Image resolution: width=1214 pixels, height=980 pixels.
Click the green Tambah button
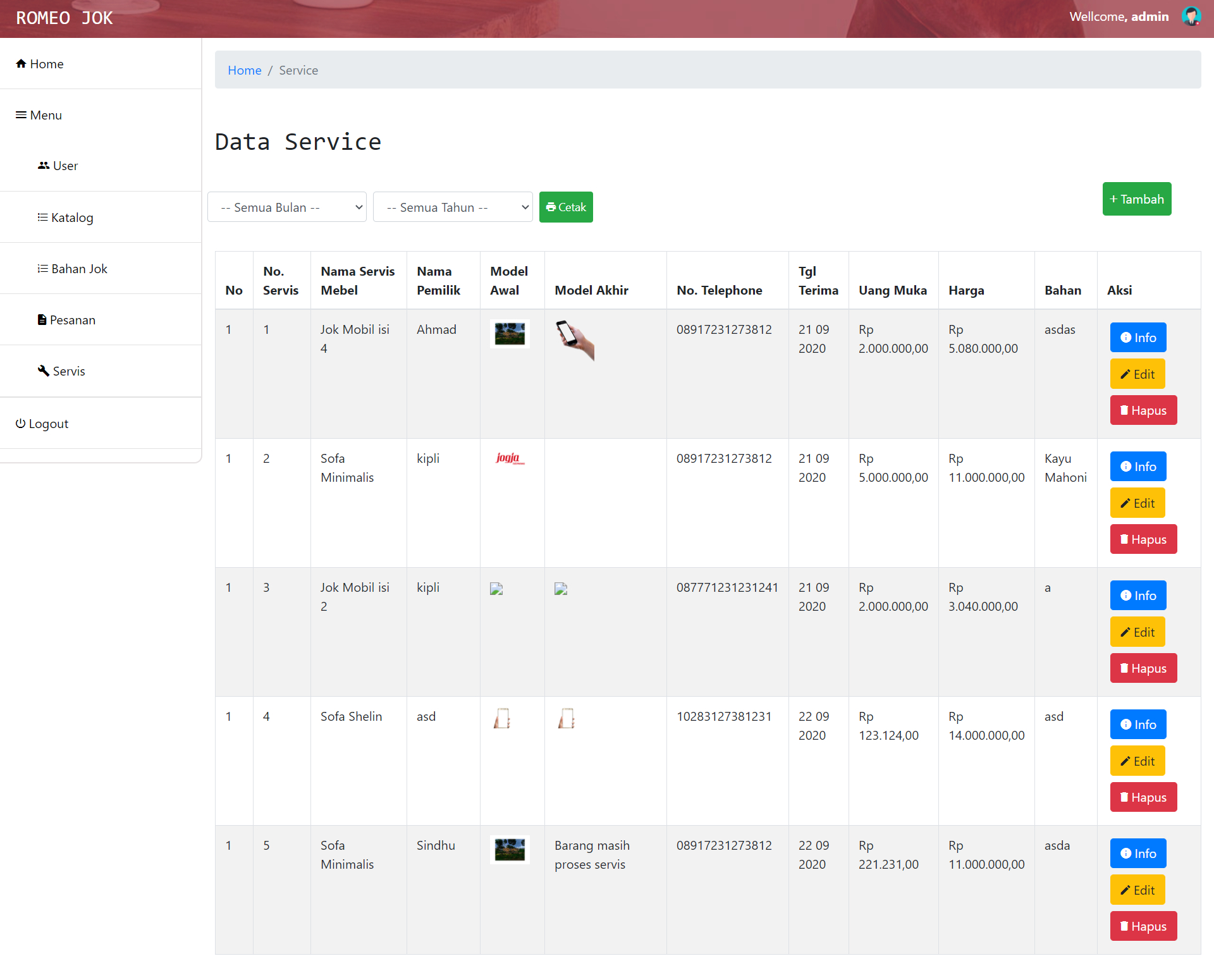[1136, 199]
